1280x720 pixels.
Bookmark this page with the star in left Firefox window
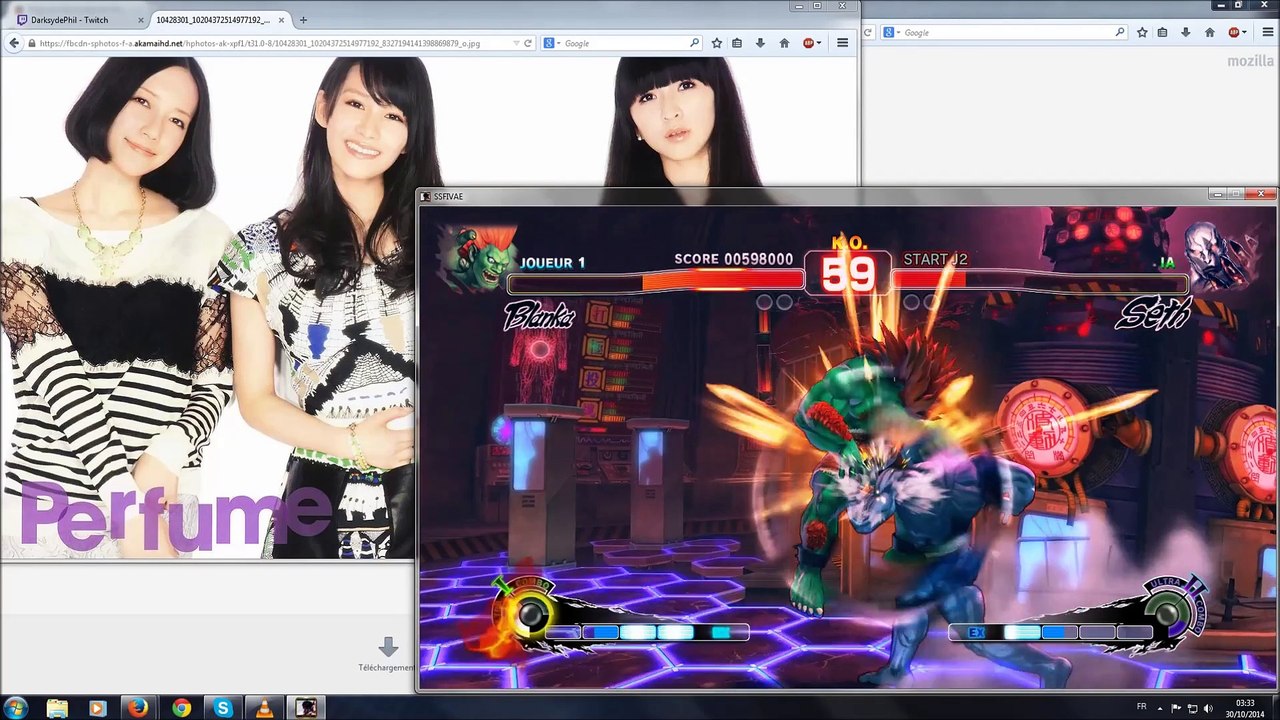point(717,43)
